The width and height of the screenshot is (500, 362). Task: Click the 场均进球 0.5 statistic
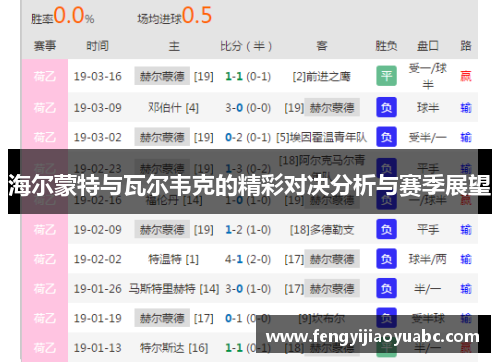click(175, 16)
